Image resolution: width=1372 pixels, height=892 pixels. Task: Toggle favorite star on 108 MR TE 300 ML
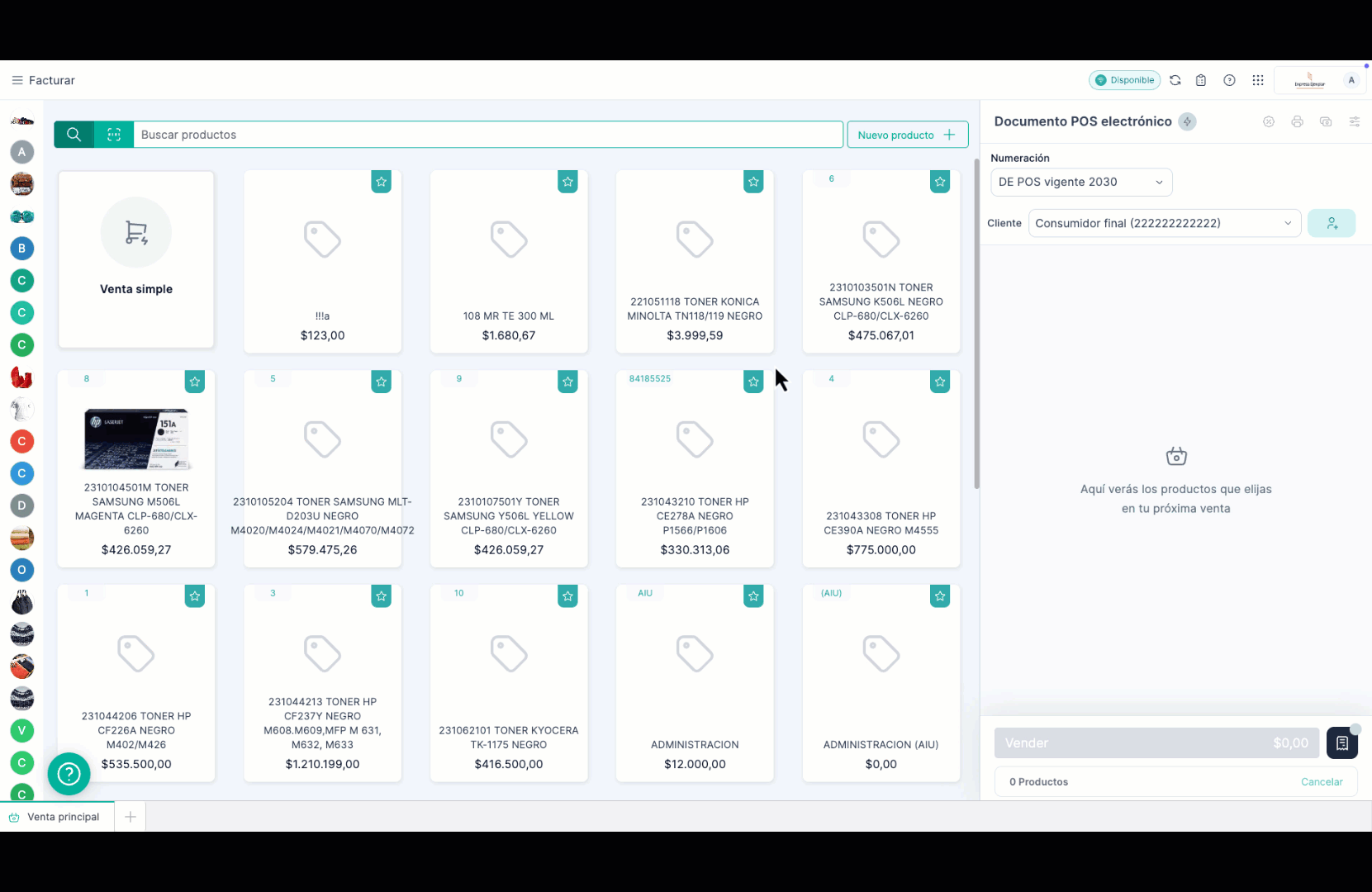coord(567,182)
